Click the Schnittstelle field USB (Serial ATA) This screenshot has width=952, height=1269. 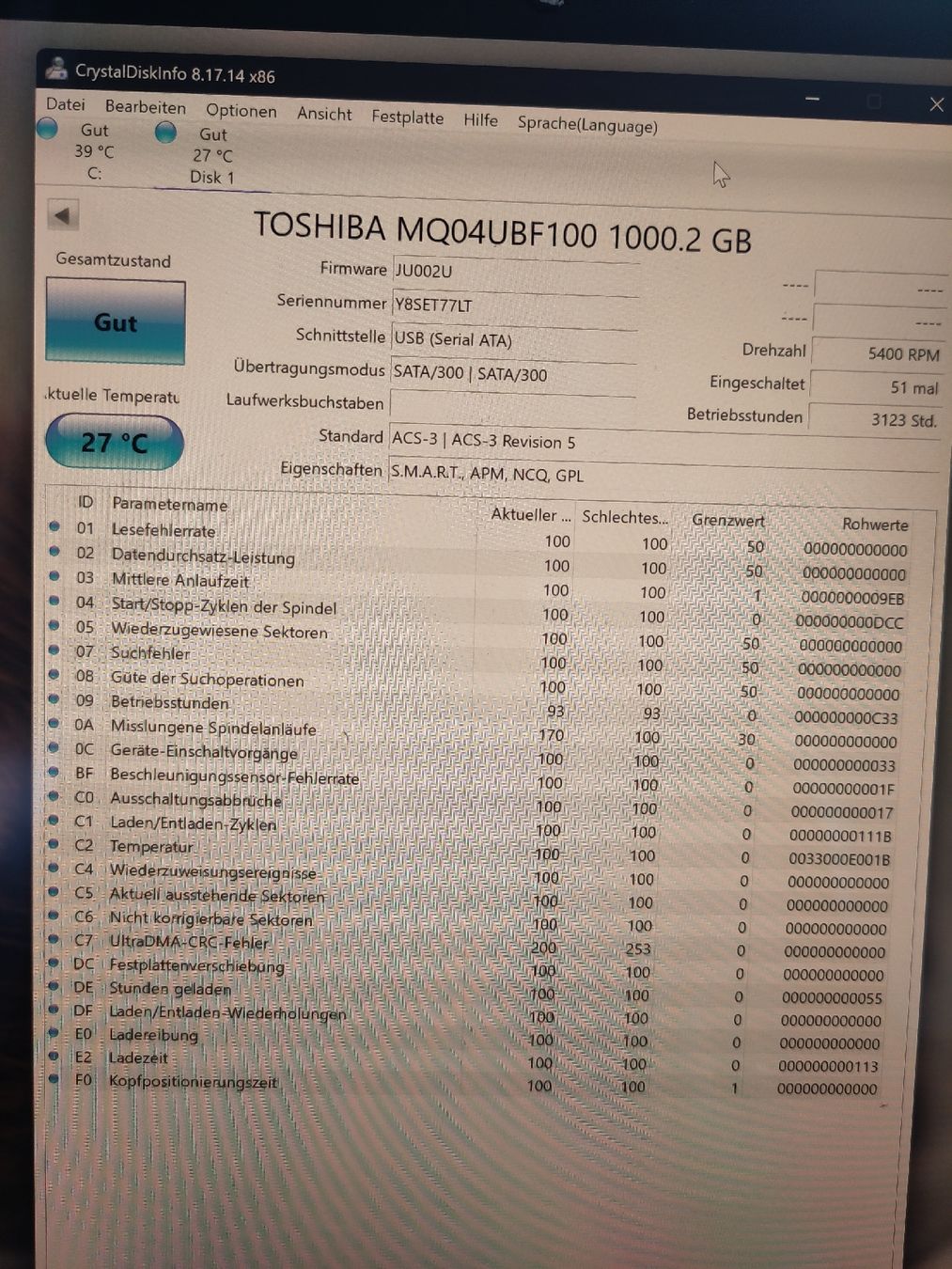(513, 341)
